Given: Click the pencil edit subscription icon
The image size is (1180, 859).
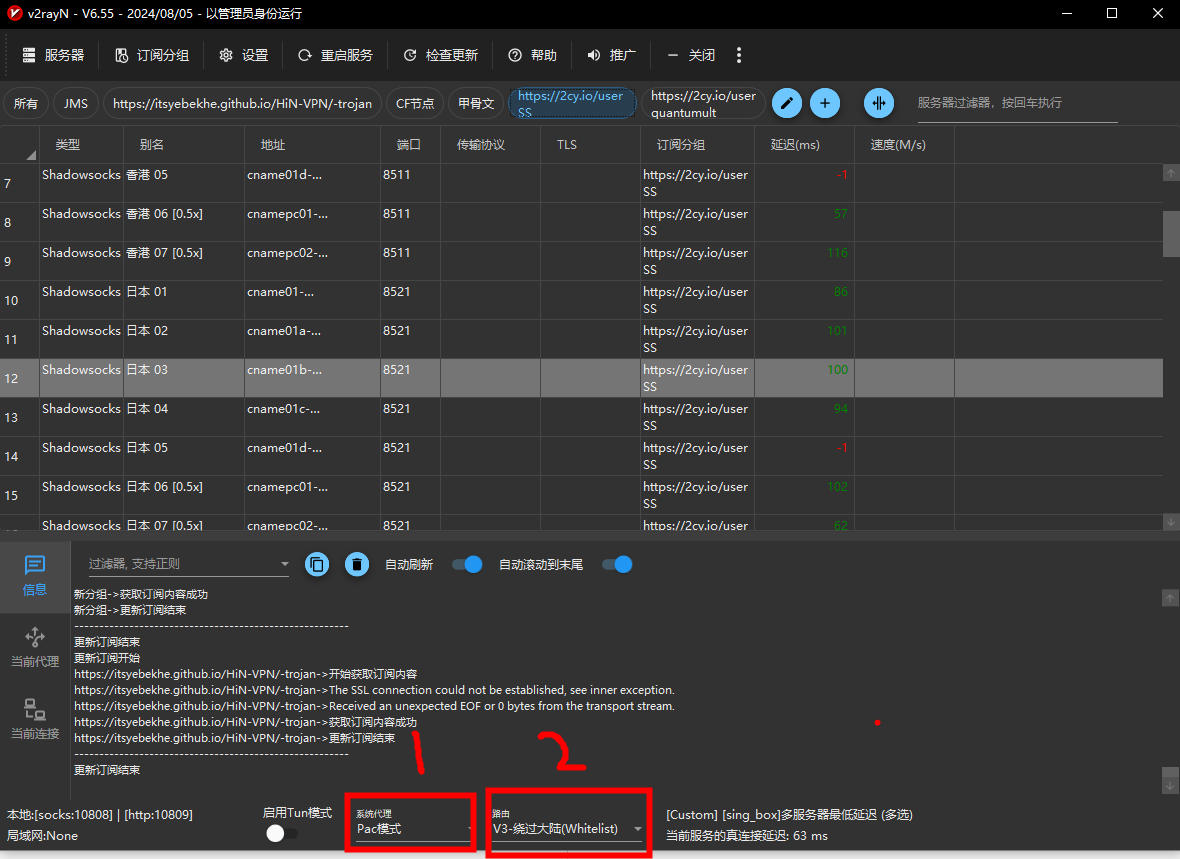Looking at the screenshot, I should pyautogui.click(x=787, y=103).
